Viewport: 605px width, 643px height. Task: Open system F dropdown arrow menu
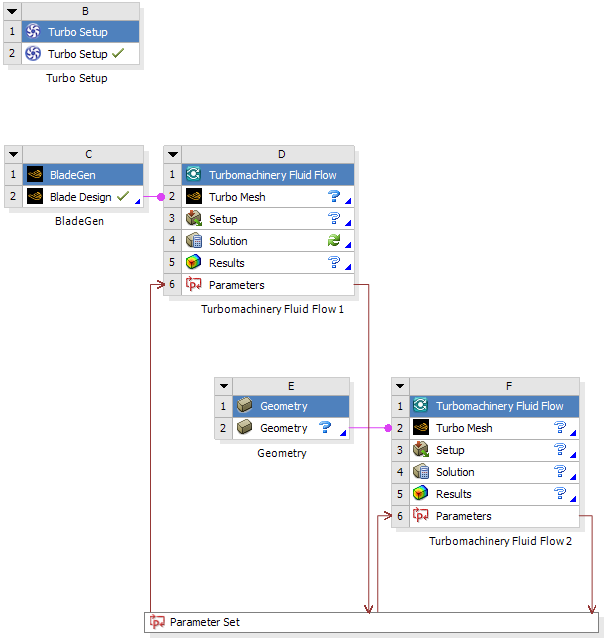tap(400, 386)
